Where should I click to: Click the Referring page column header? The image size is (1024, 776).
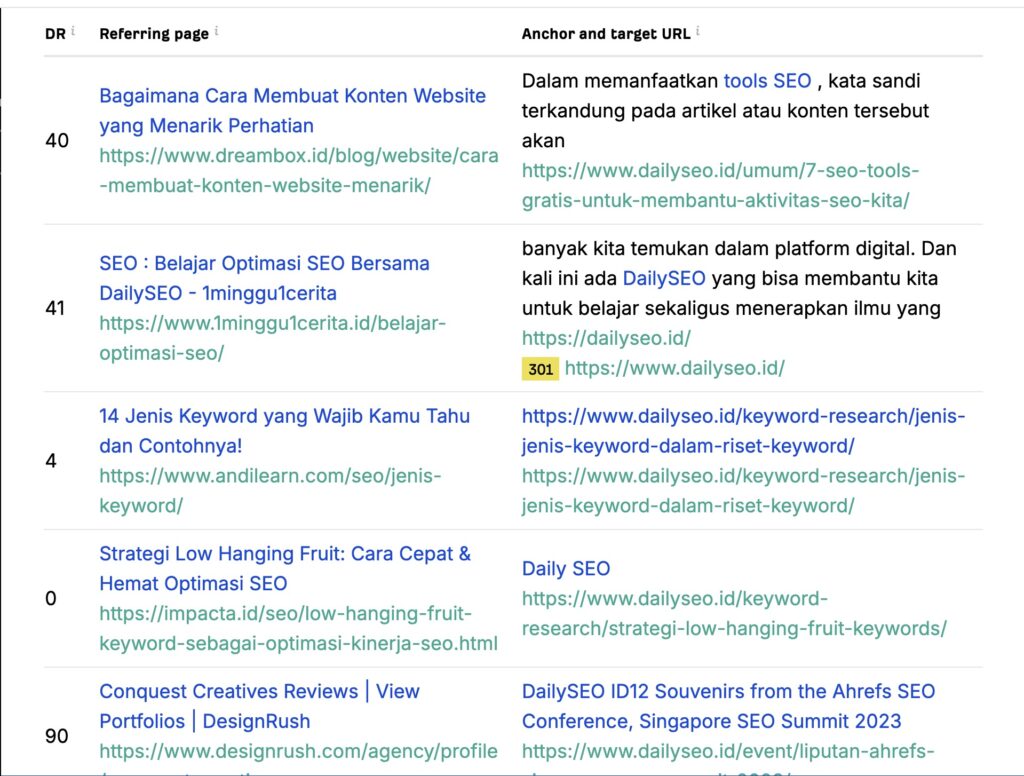point(154,34)
